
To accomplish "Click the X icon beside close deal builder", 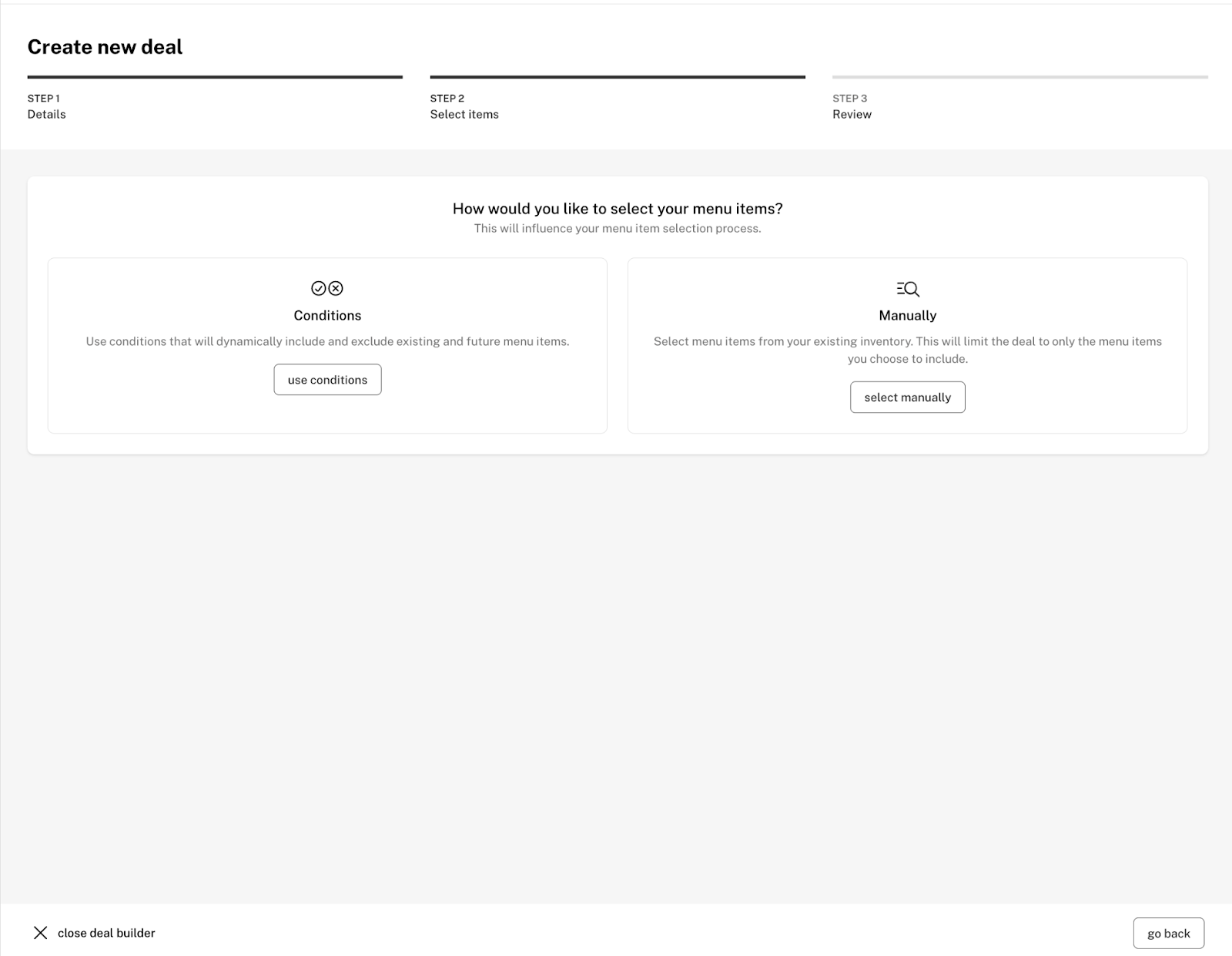I will 41,933.
